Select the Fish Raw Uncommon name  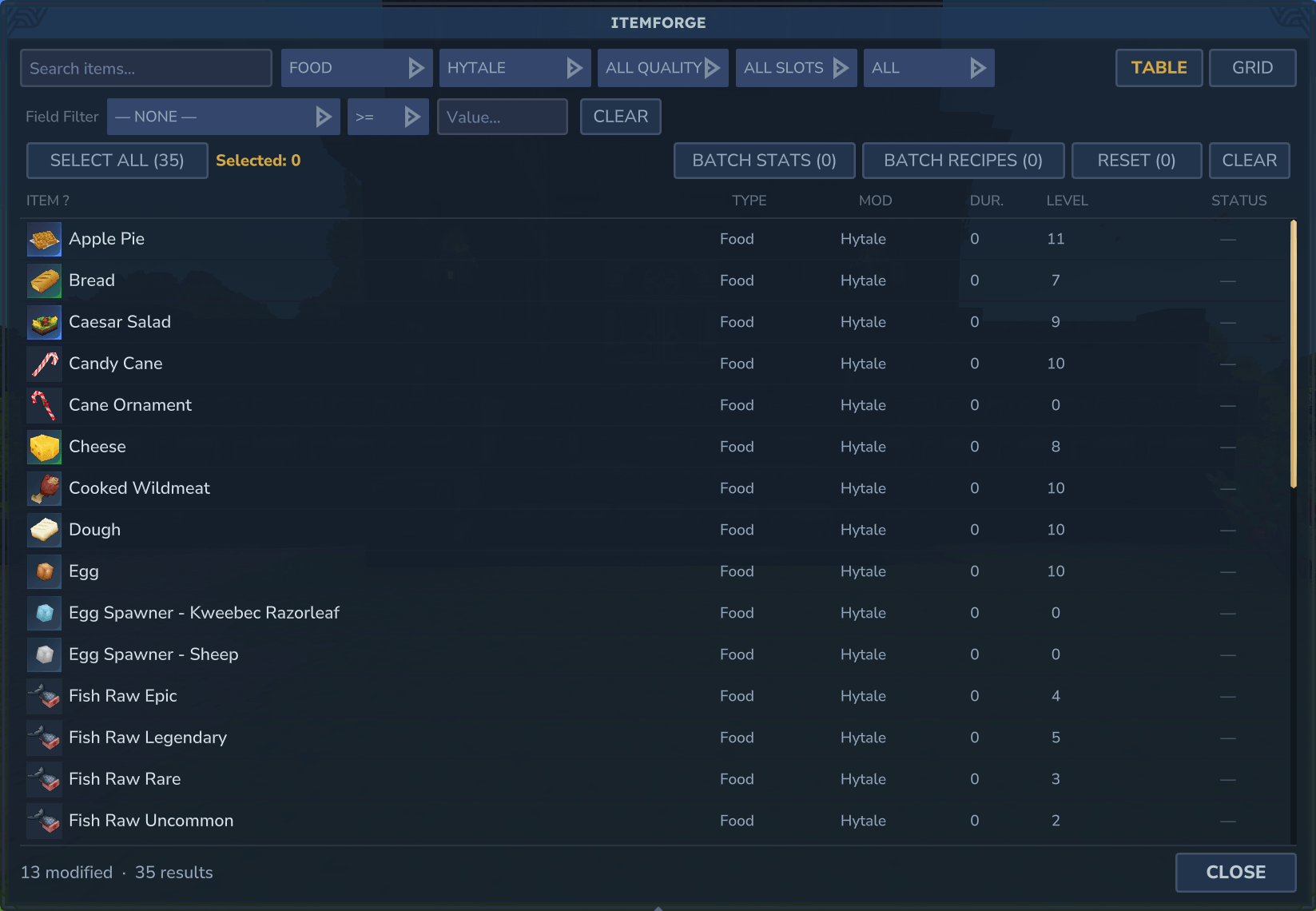151,821
